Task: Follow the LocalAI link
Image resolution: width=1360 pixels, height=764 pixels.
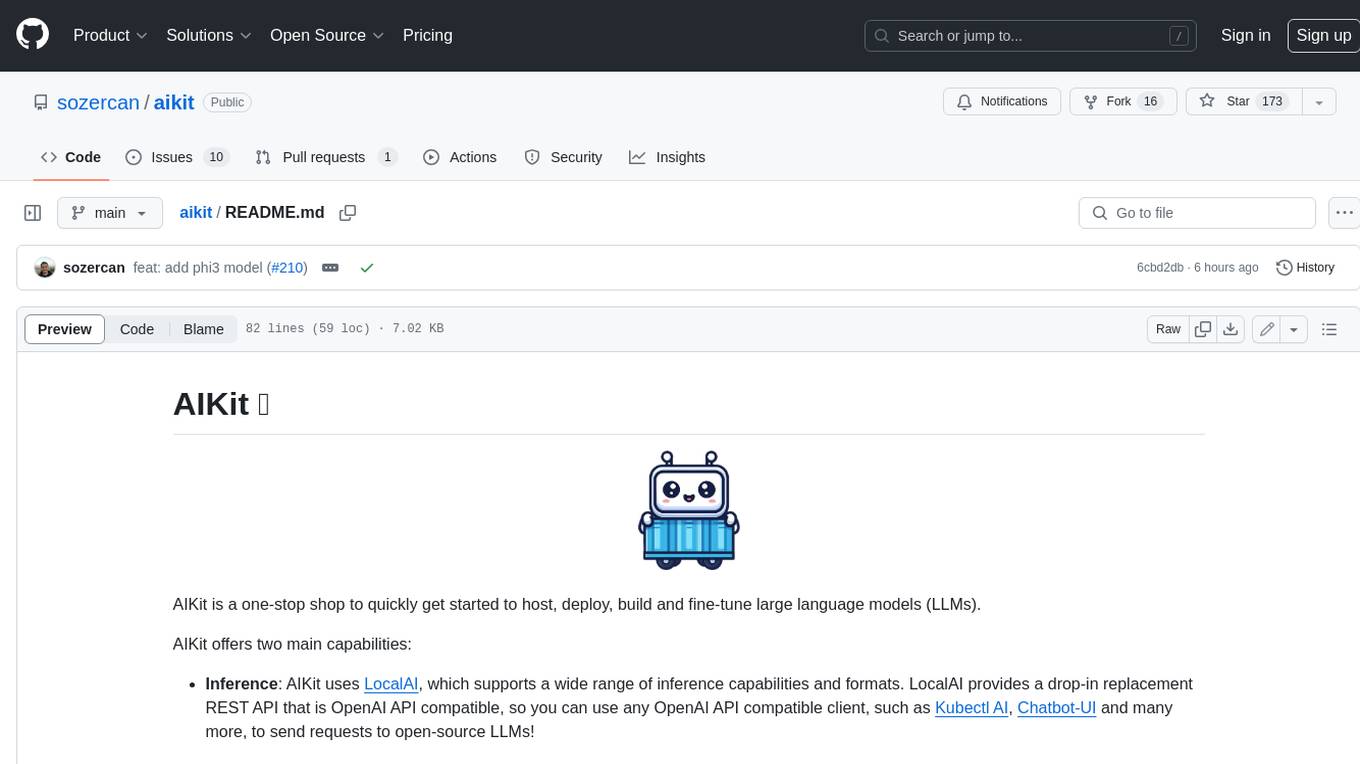Action: pyautogui.click(x=391, y=684)
